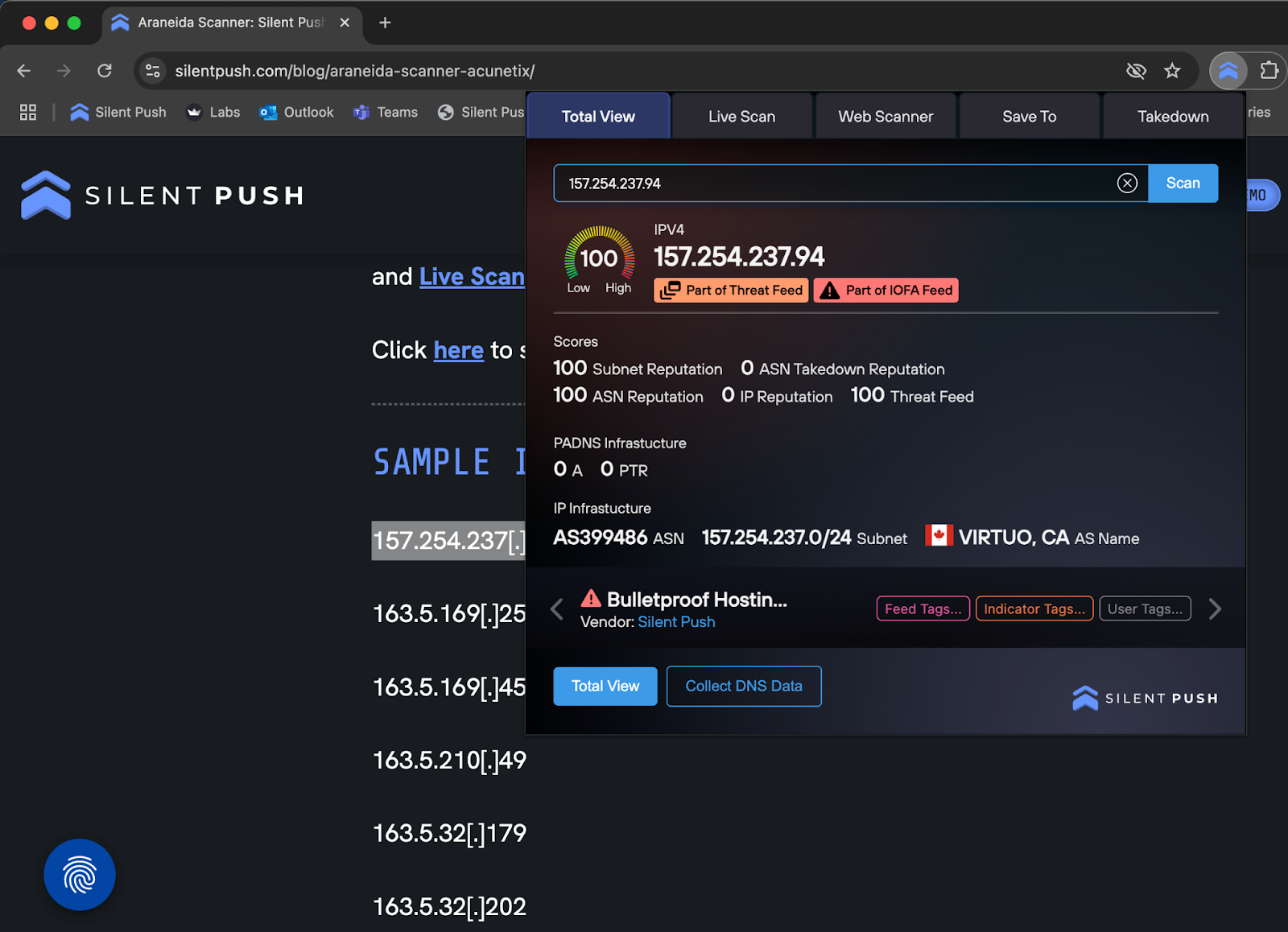1288x932 pixels.
Task: Click the blue Total View button
Action: coord(605,687)
